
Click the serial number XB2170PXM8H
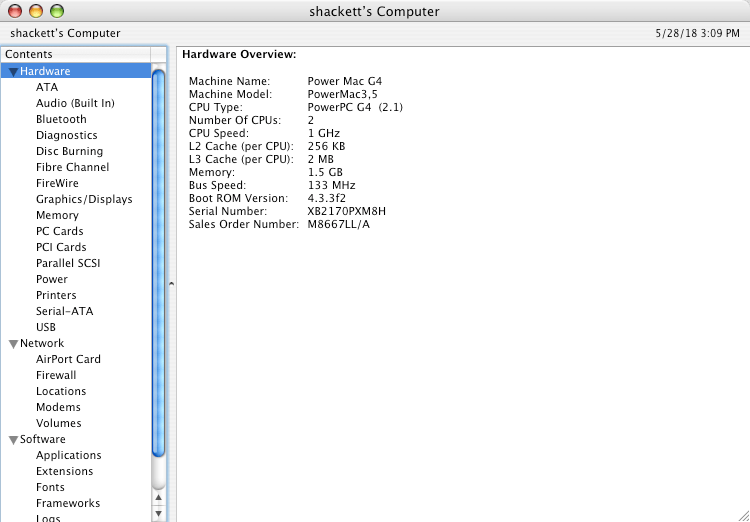pos(347,211)
